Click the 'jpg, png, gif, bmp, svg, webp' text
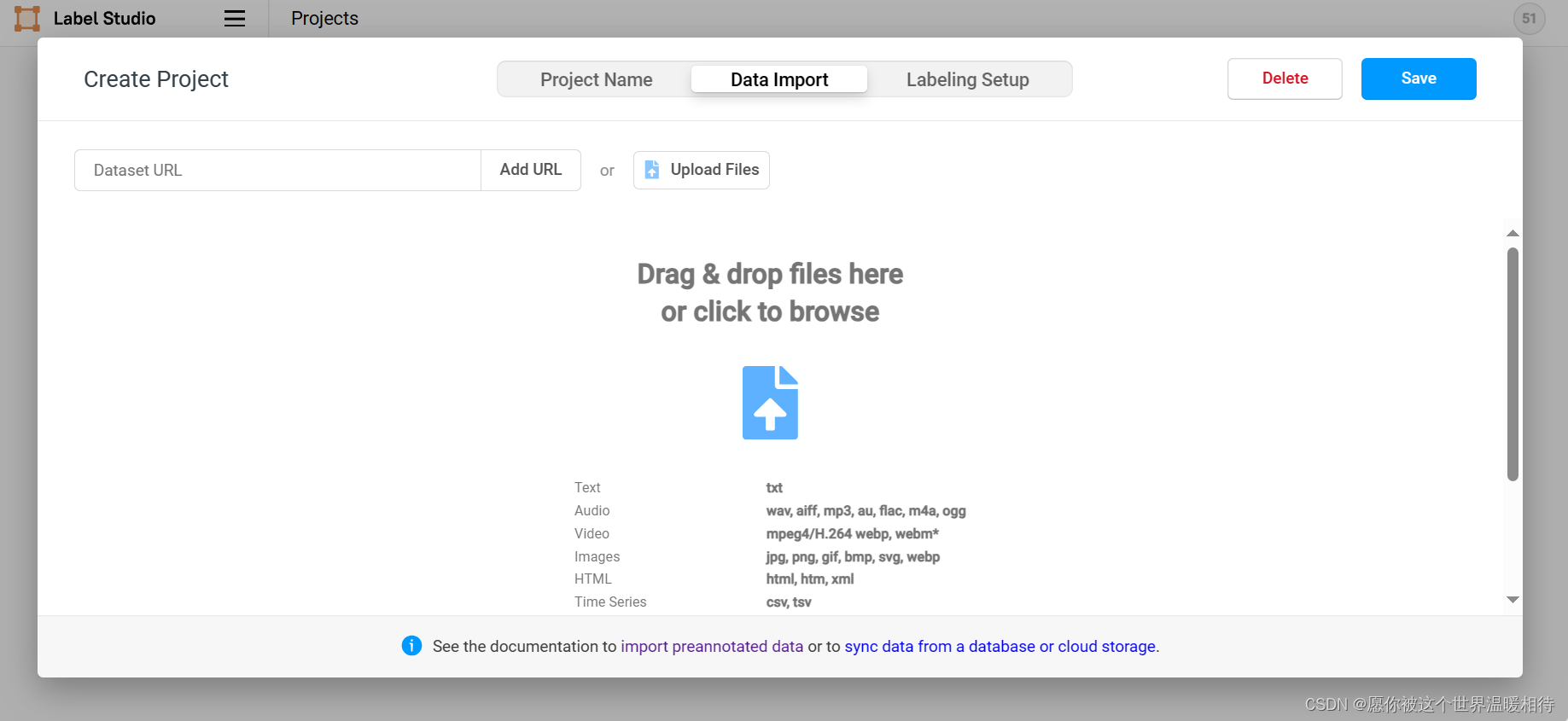Viewport: 1568px width, 721px height. (x=853, y=556)
